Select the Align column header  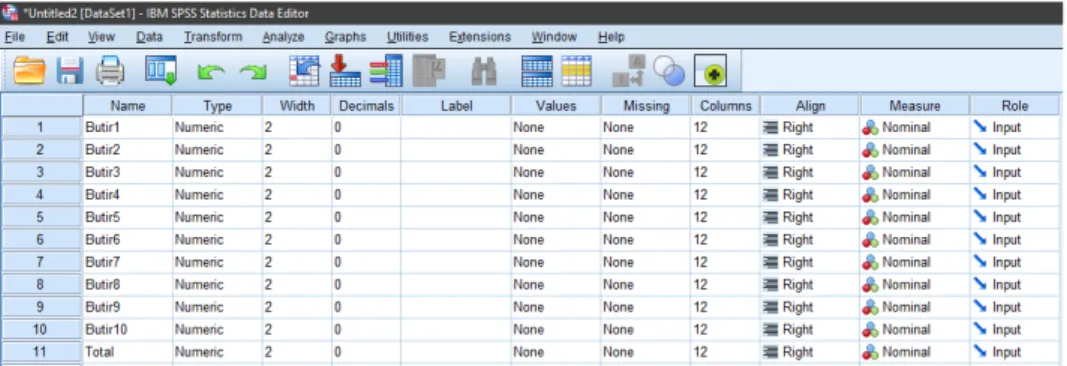(810, 105)
